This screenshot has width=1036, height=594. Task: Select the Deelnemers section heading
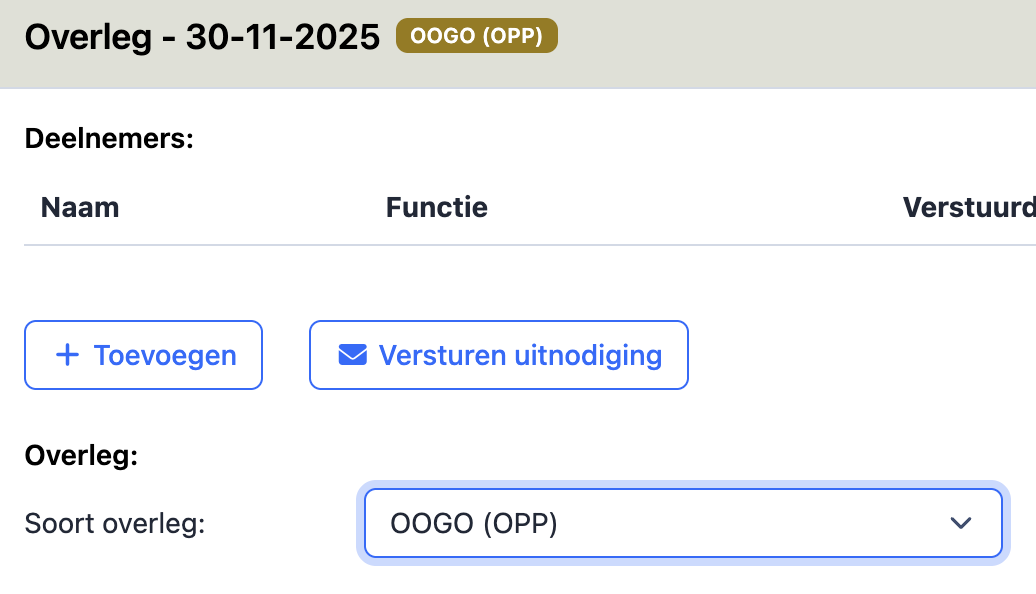(x=109, y=138)
